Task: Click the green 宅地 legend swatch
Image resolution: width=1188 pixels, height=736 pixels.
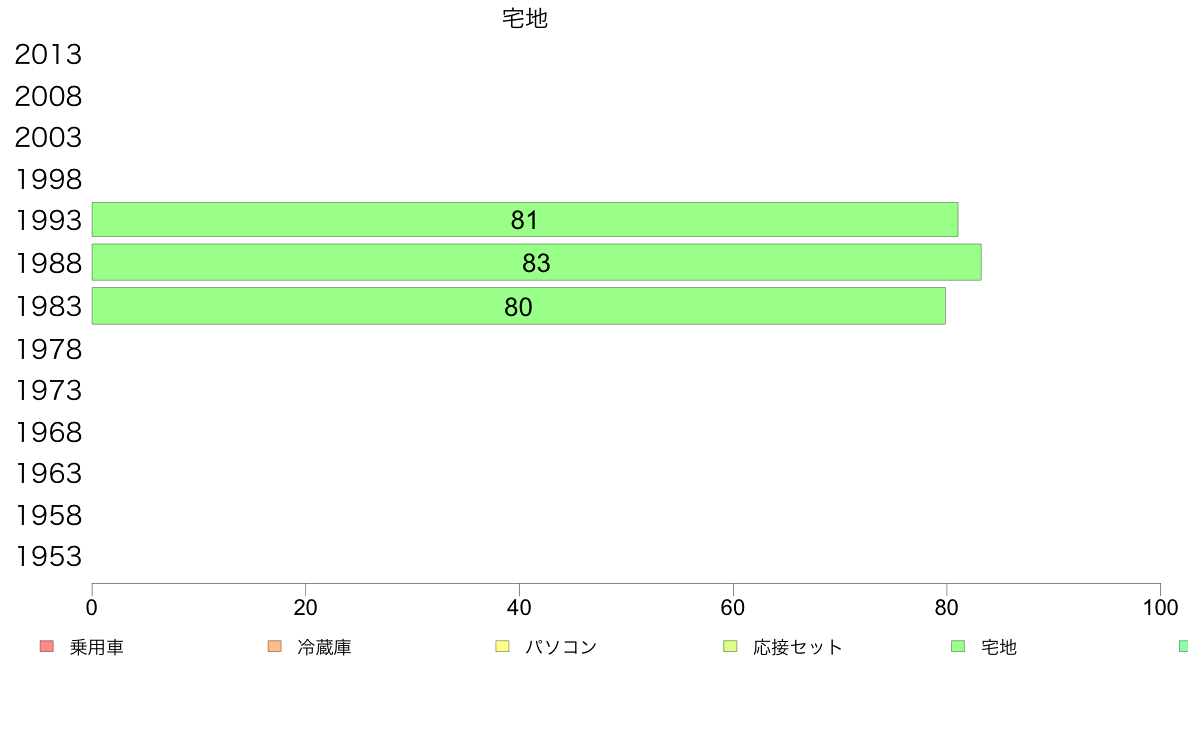Action: (958, 646)
